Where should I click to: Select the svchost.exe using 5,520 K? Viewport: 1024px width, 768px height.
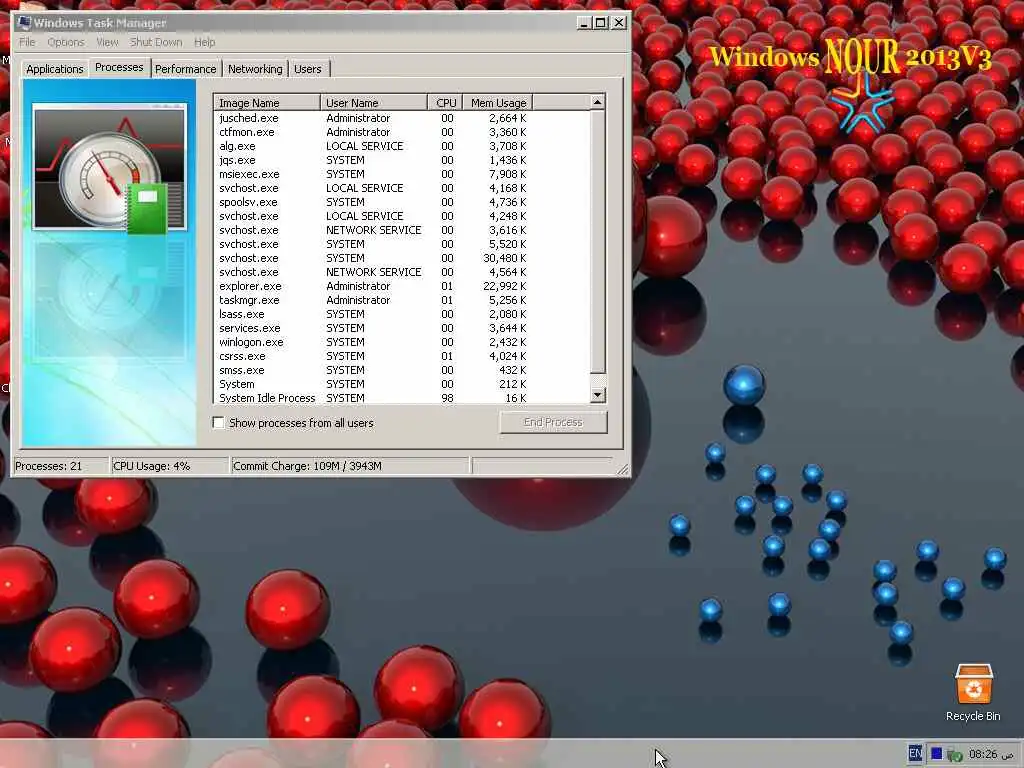pyautogui.click(x=402, y=244)
